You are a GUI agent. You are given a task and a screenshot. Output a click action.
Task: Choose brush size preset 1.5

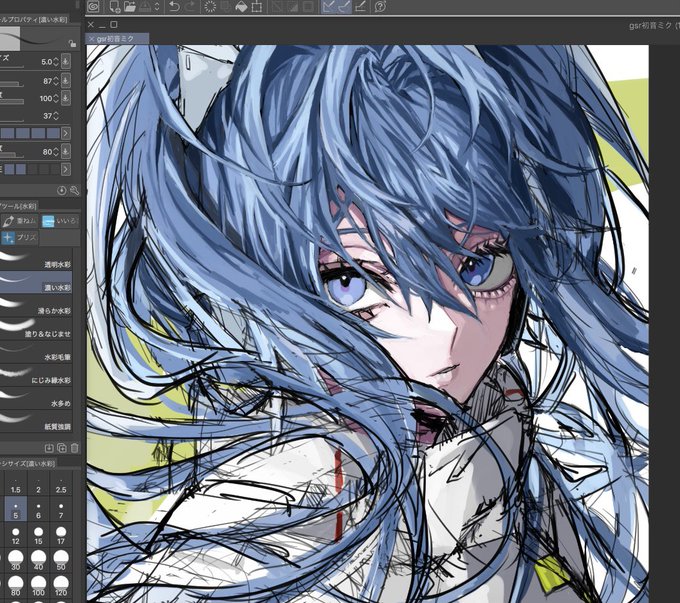coord(16,485)
